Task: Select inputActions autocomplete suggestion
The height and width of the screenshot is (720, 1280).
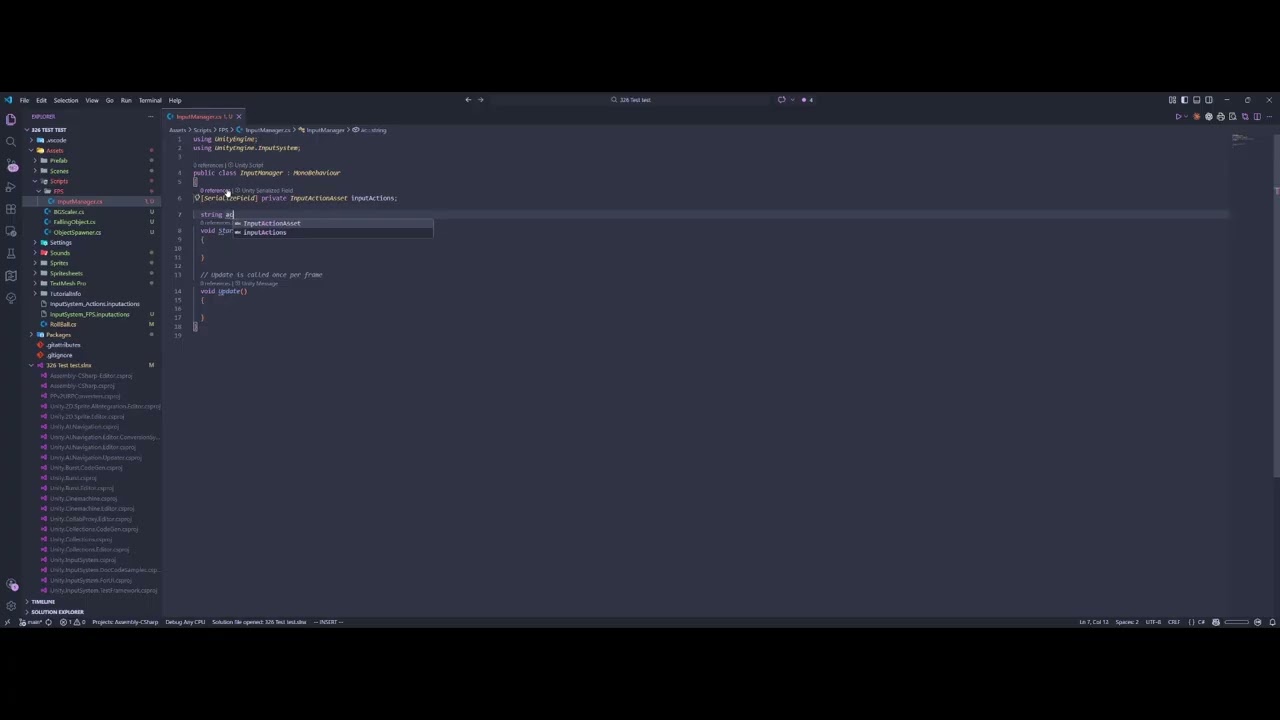Action: (333, 232)
